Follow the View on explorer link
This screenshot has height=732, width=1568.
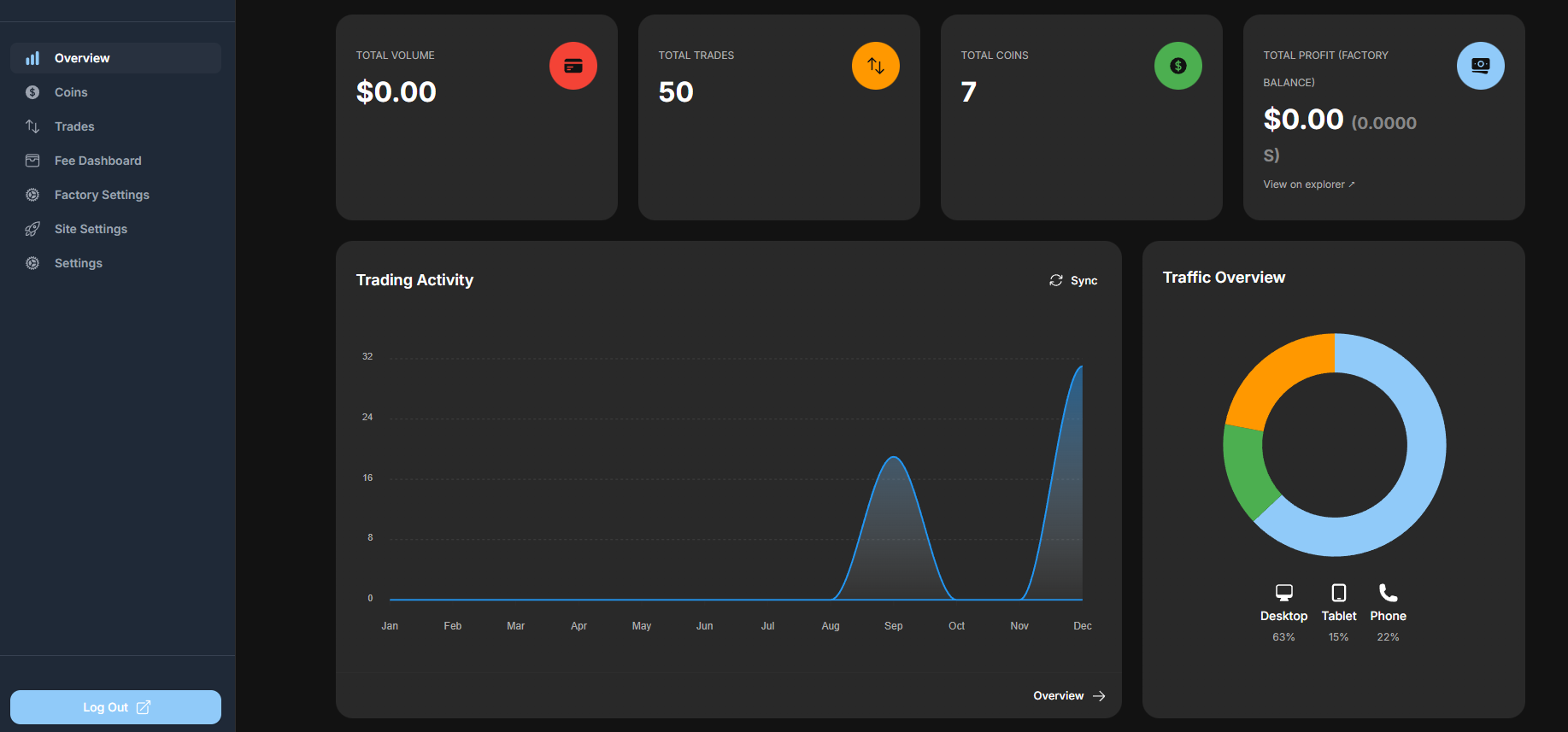pyautogui.click(x=1309, y=184)
